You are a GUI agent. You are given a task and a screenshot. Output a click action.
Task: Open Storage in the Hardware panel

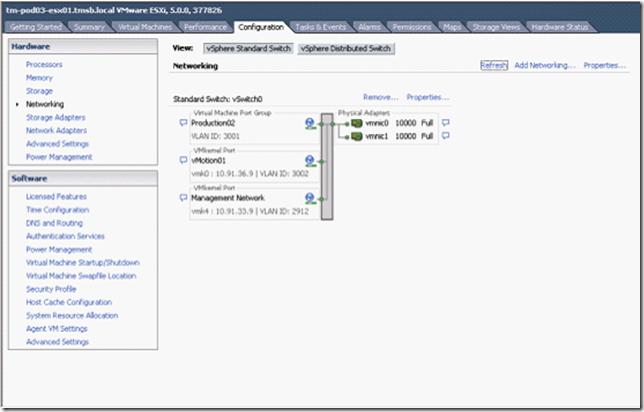(x=39, y=91)
